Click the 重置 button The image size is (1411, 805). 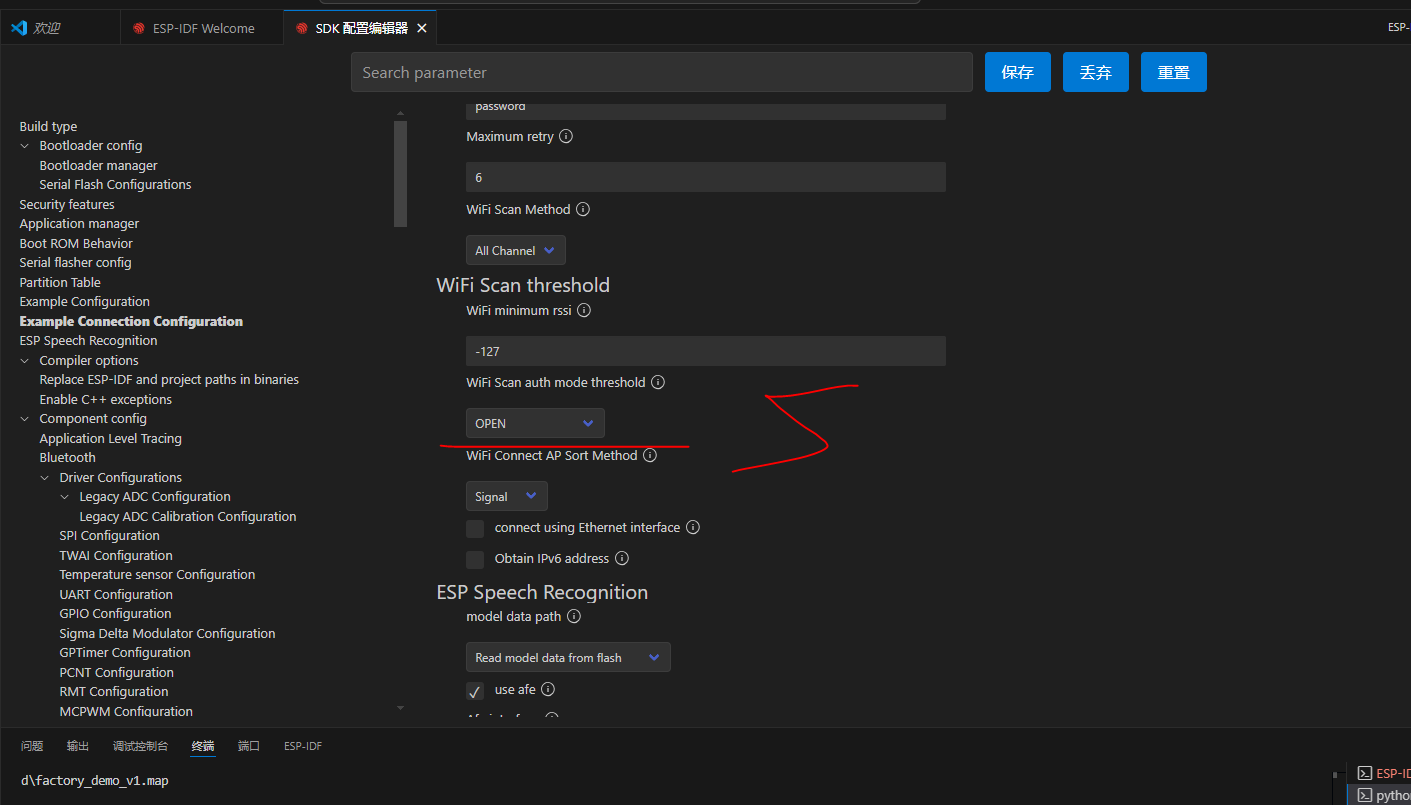point(1173,73)
